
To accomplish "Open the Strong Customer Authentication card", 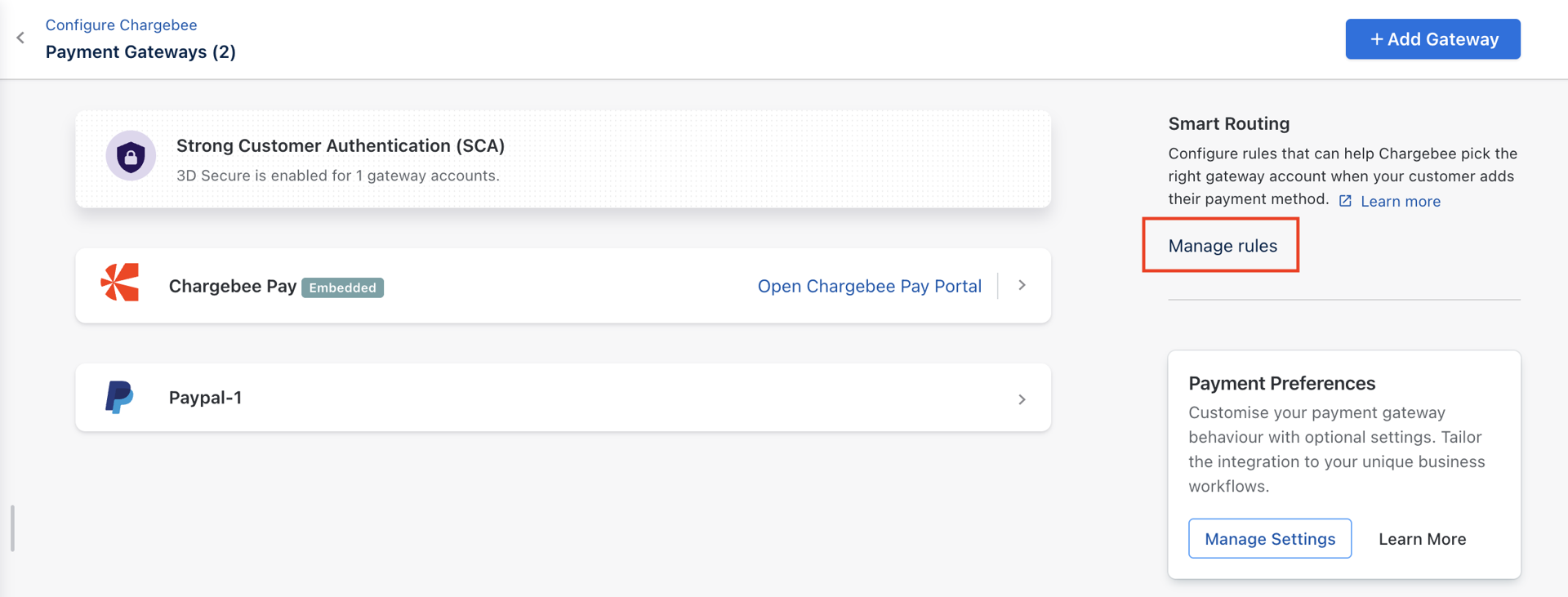I will pos(563,159).
